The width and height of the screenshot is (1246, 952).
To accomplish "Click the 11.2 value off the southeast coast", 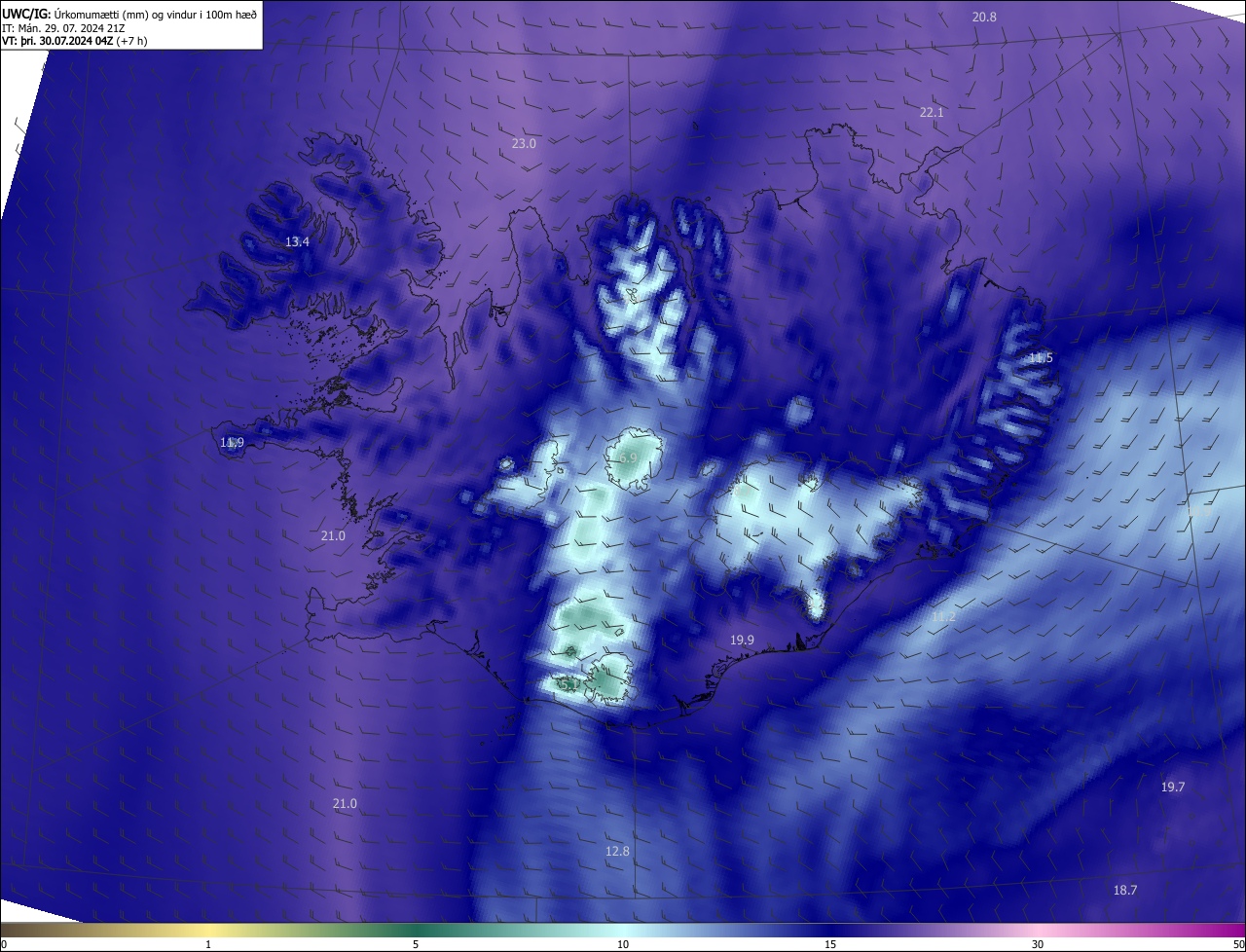I will point(943,617).
